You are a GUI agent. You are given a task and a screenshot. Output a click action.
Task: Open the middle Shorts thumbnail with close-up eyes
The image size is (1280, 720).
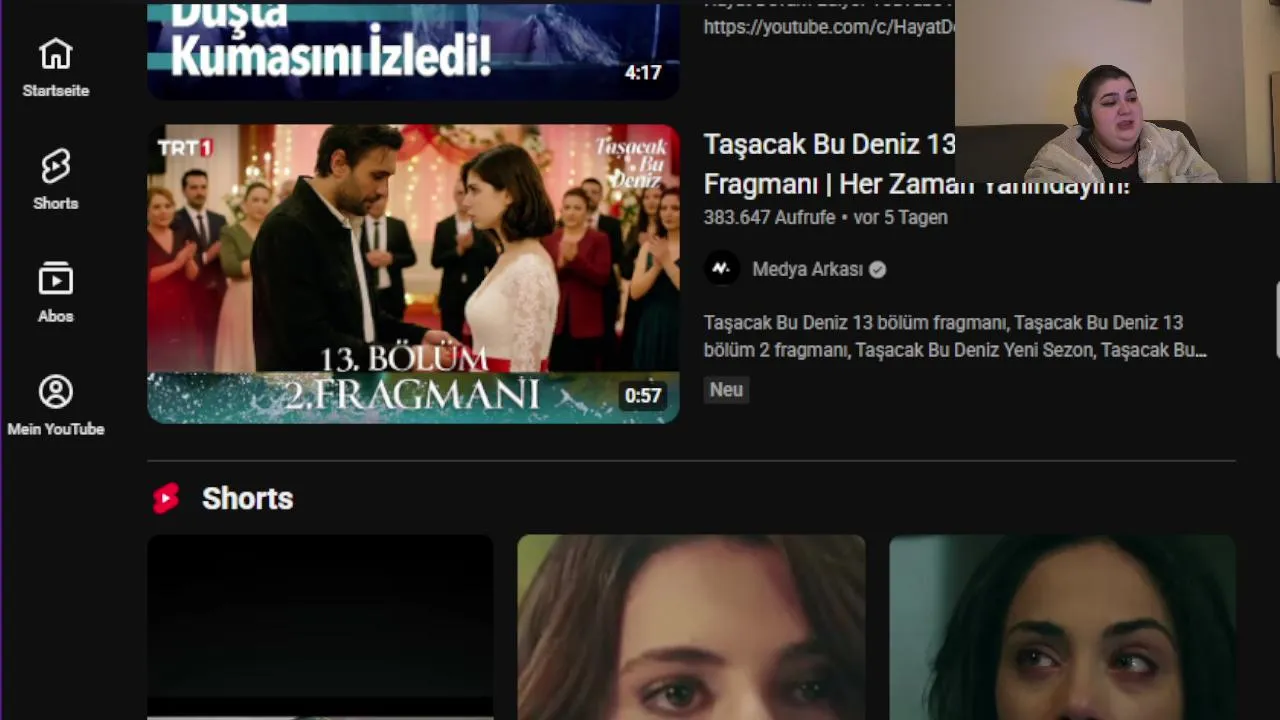[691, 627]
